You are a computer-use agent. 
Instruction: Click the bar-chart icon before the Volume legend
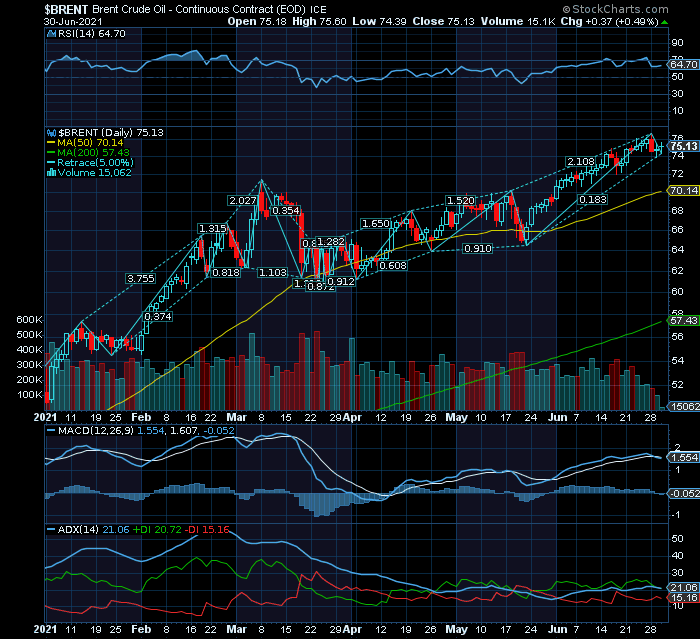51,173
